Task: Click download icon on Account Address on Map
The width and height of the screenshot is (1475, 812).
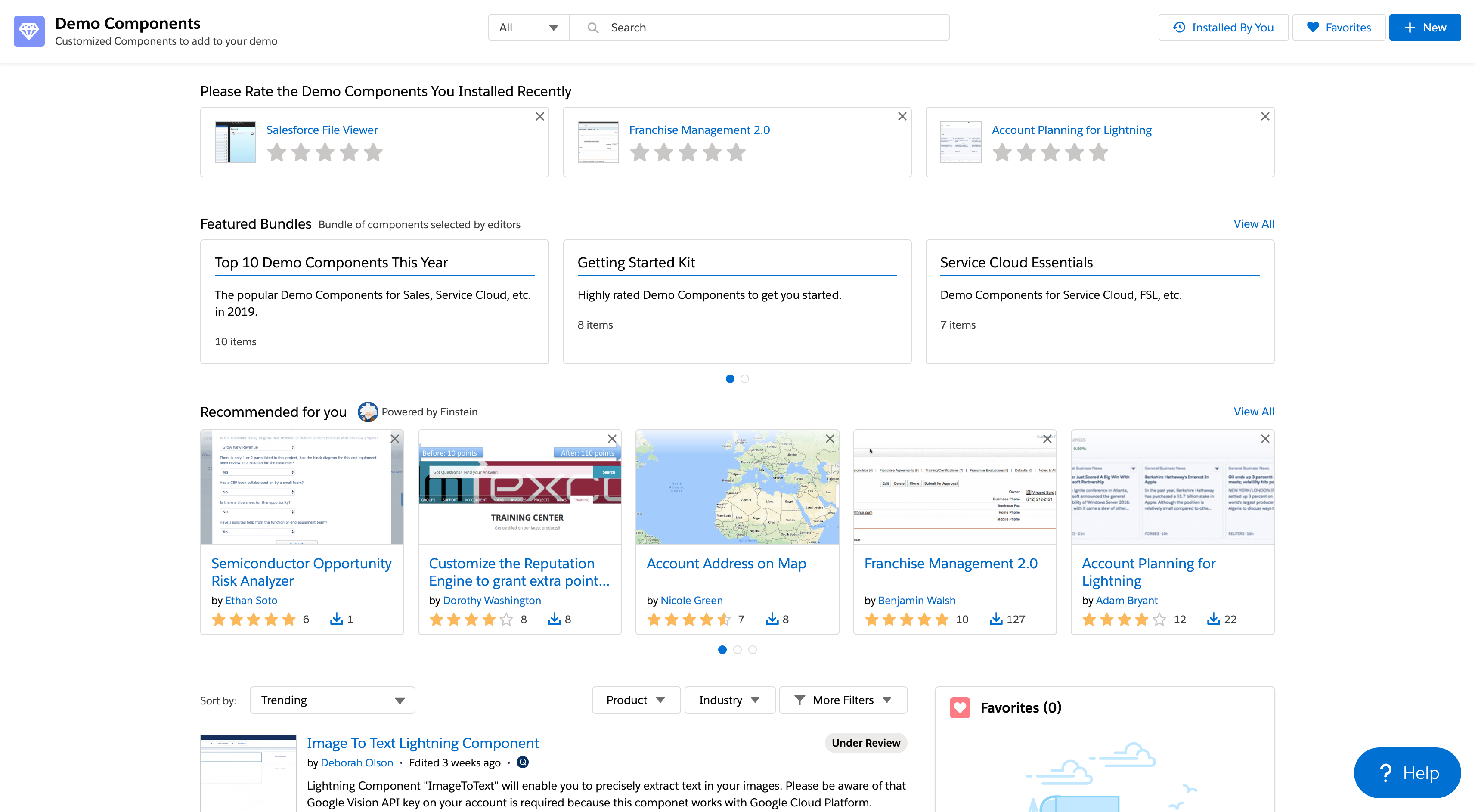Action: point(772,619)
